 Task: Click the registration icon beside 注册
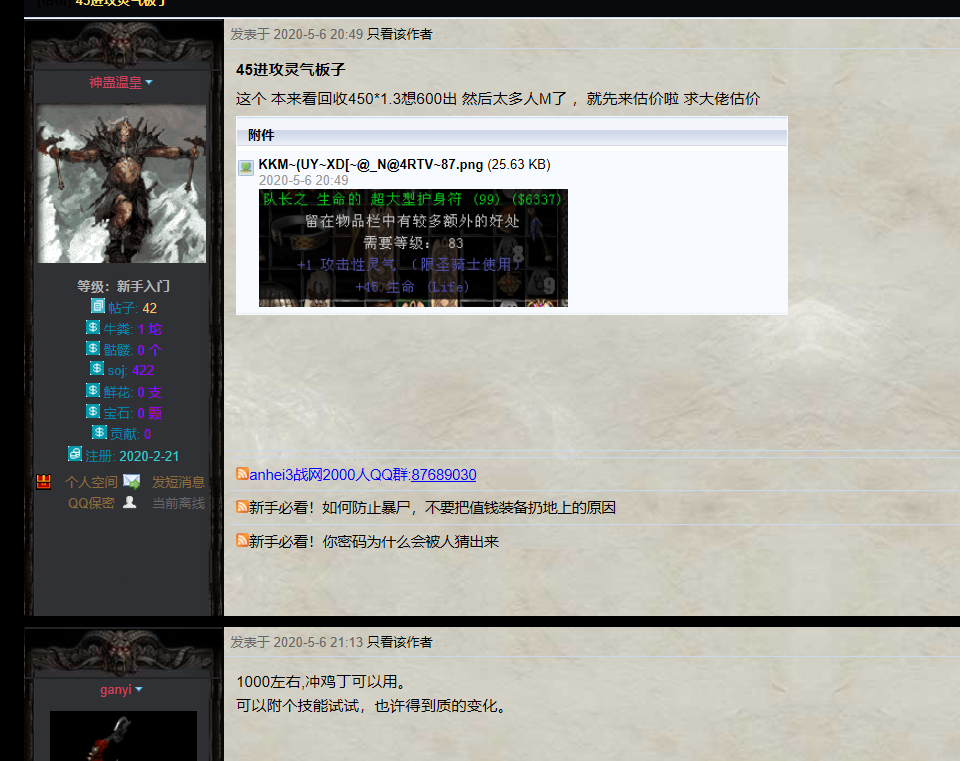point(75,454)
